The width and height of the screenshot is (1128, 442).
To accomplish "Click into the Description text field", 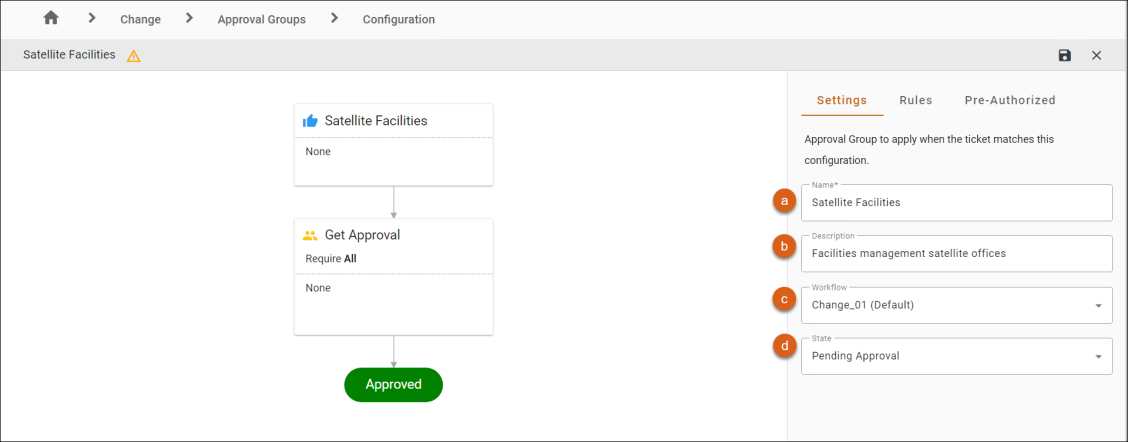I will pyautogui.click(x=957, y=253).
